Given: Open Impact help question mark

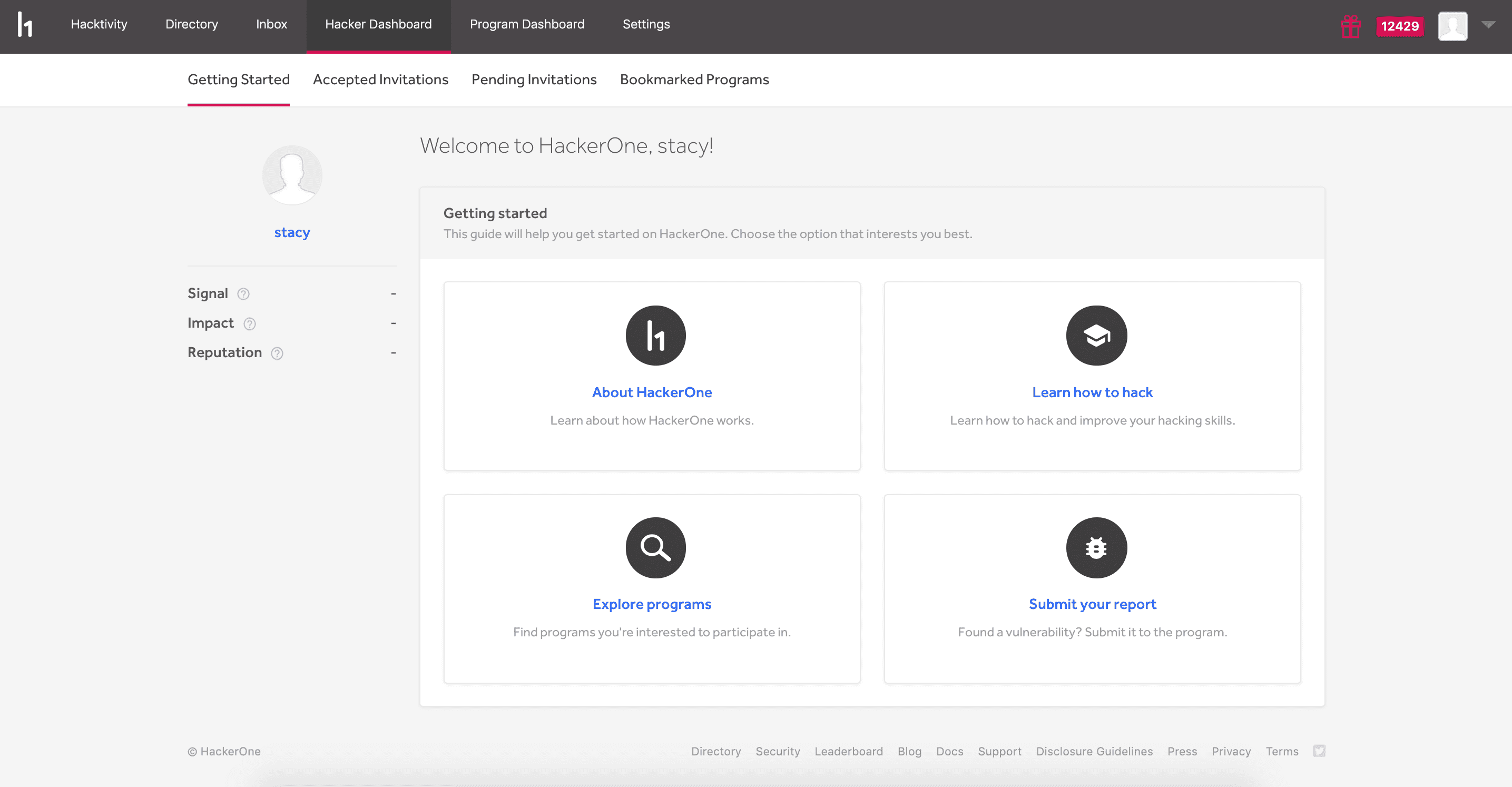Looking at the screenshot, I should (x=250, y=324).
